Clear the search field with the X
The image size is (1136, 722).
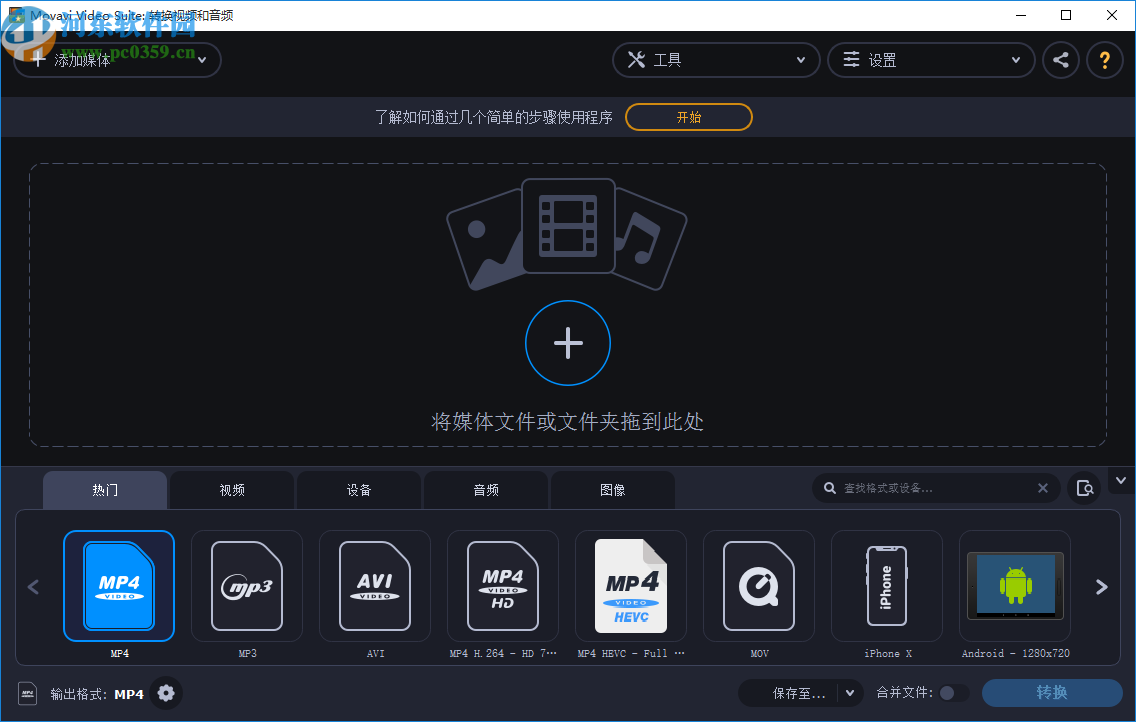tap(1043, 487)
